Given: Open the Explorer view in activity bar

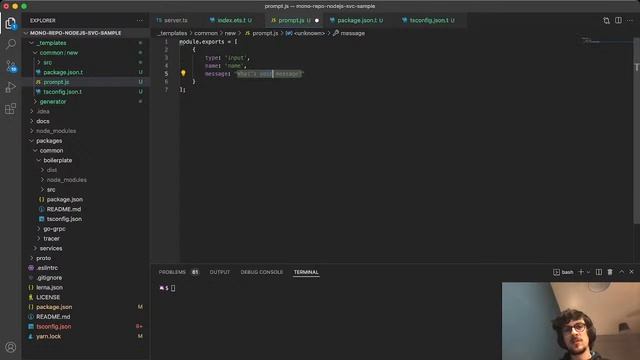Looking at the screenshot, I should click(11, 23).
